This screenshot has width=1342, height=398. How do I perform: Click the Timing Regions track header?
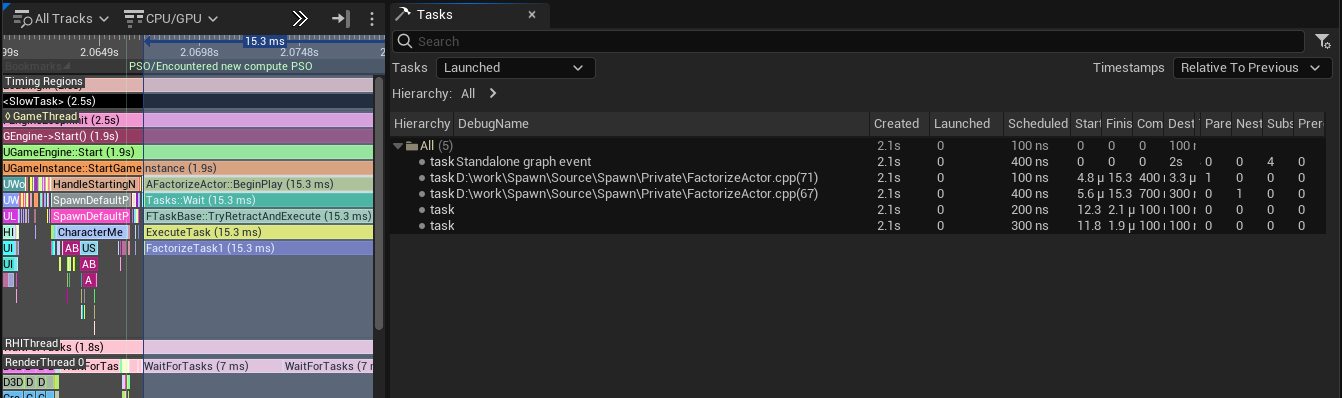point(43,82)
